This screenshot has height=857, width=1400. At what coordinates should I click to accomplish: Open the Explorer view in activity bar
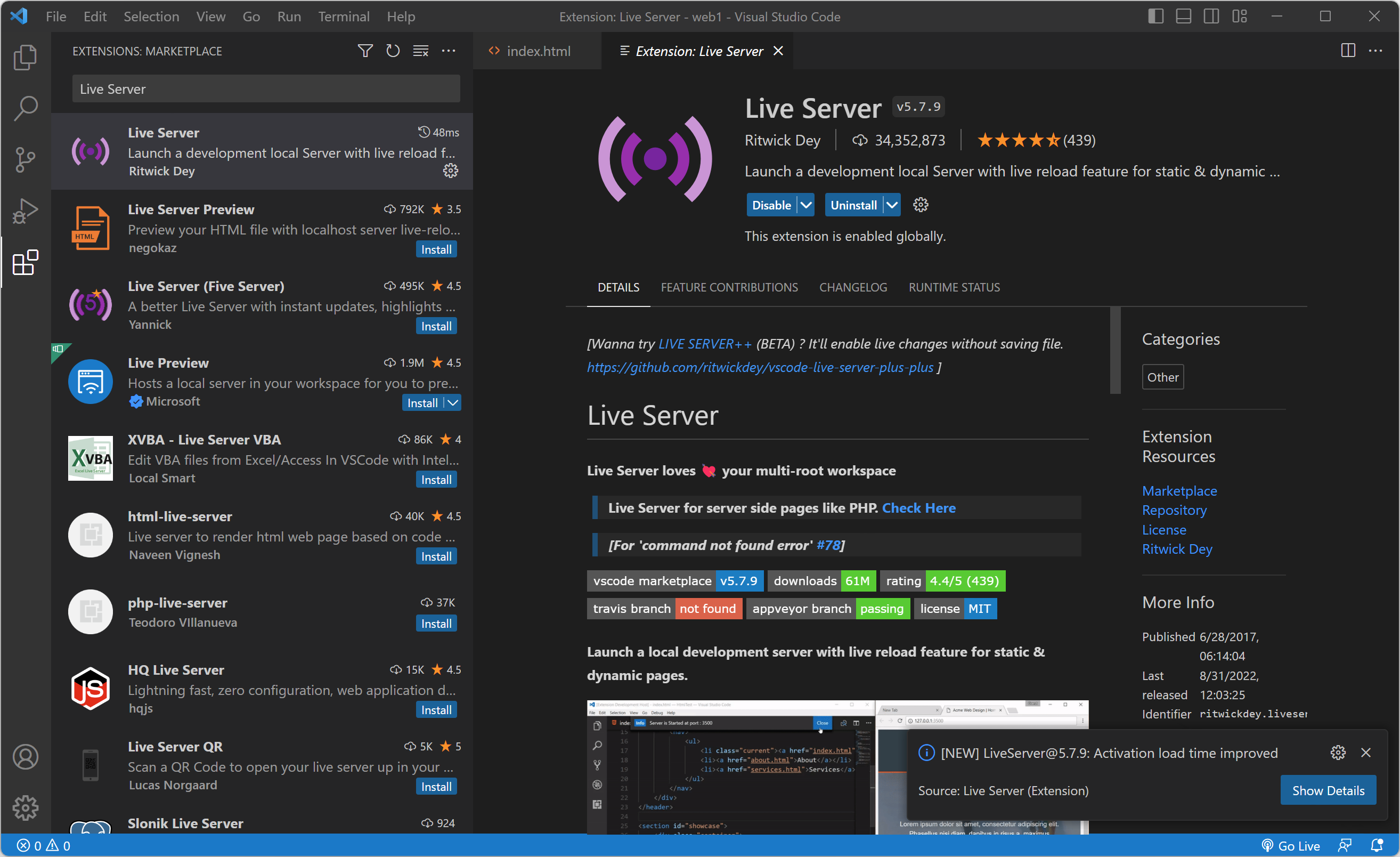[x=25, y=58]
